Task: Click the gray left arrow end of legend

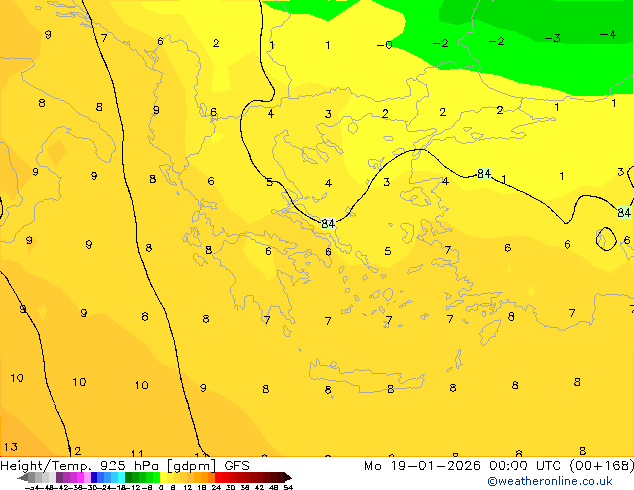Action: pos(23,478)
